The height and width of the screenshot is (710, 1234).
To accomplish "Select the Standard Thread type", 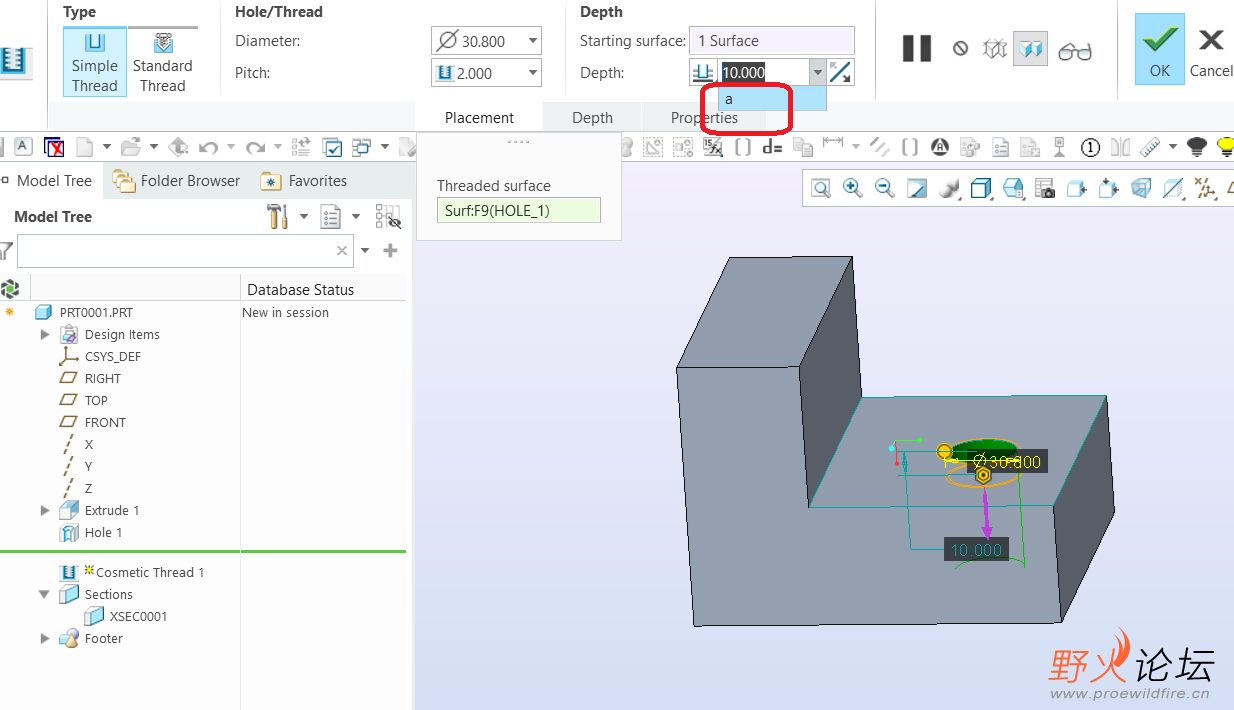I will click(163, 62).
